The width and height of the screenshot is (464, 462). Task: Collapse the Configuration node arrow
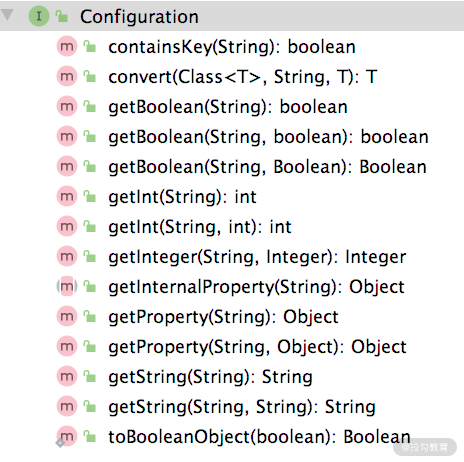(7, 15)
